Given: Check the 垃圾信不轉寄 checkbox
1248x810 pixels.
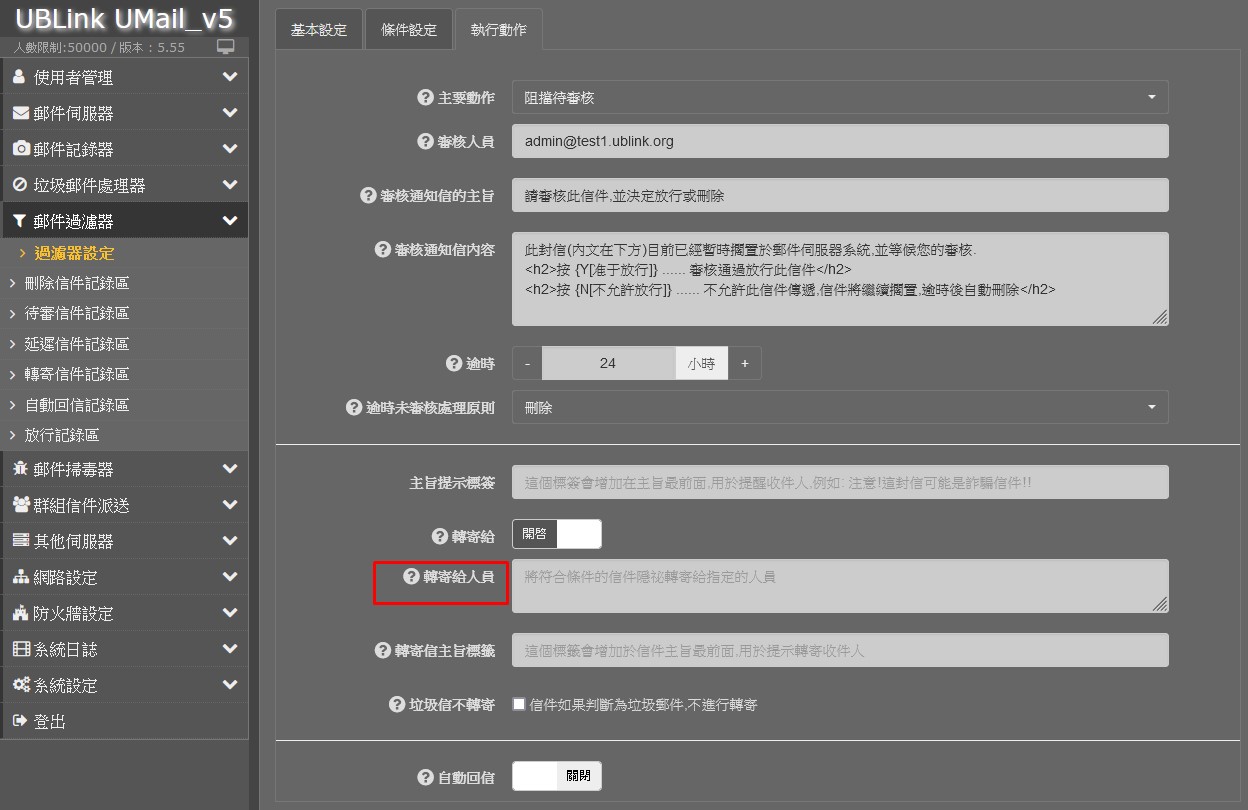Looking at the screenshot, I should (519, 704).
